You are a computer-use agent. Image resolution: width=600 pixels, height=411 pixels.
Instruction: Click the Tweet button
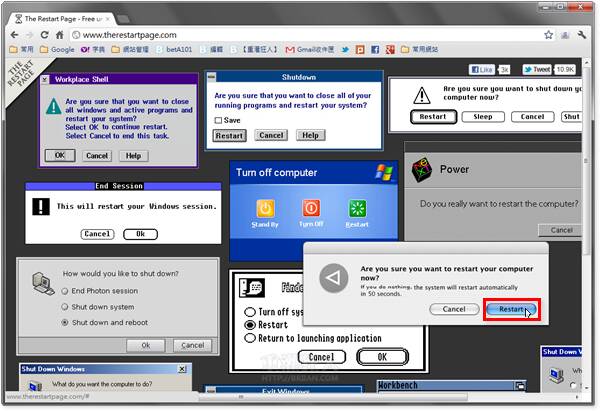click(537, 69)
